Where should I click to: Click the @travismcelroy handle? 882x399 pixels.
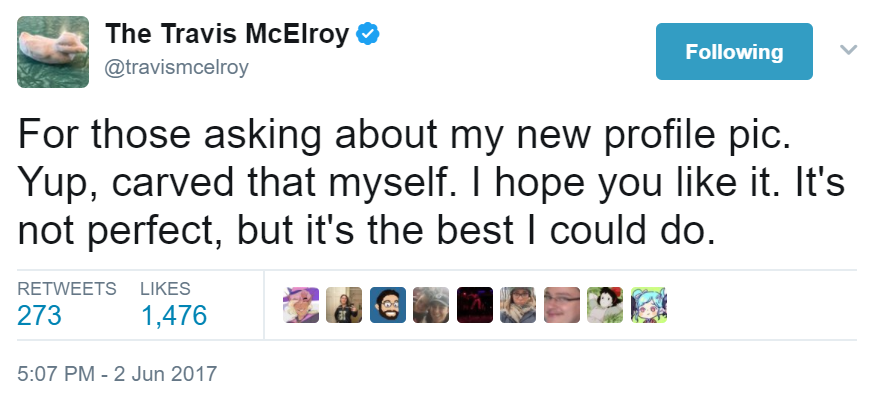[x=177, y=68]
